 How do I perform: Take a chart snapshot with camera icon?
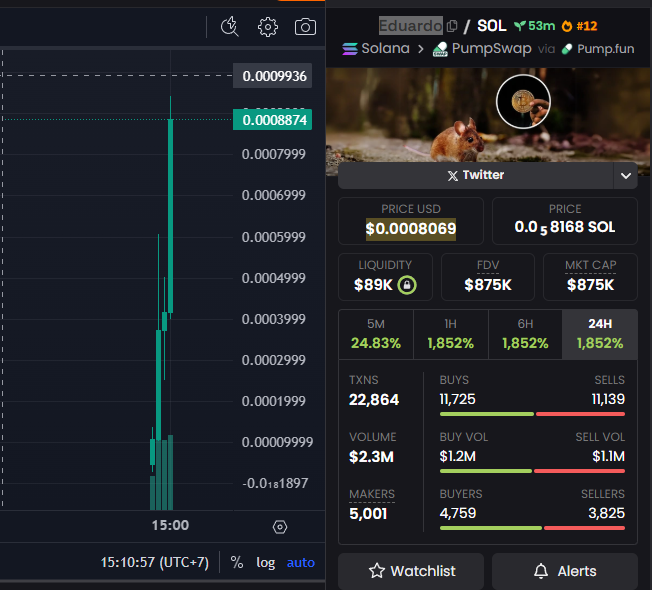tap(305, 27)
